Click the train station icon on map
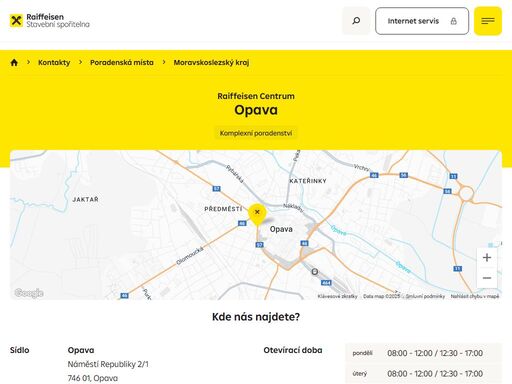 [x=315, y=272]
